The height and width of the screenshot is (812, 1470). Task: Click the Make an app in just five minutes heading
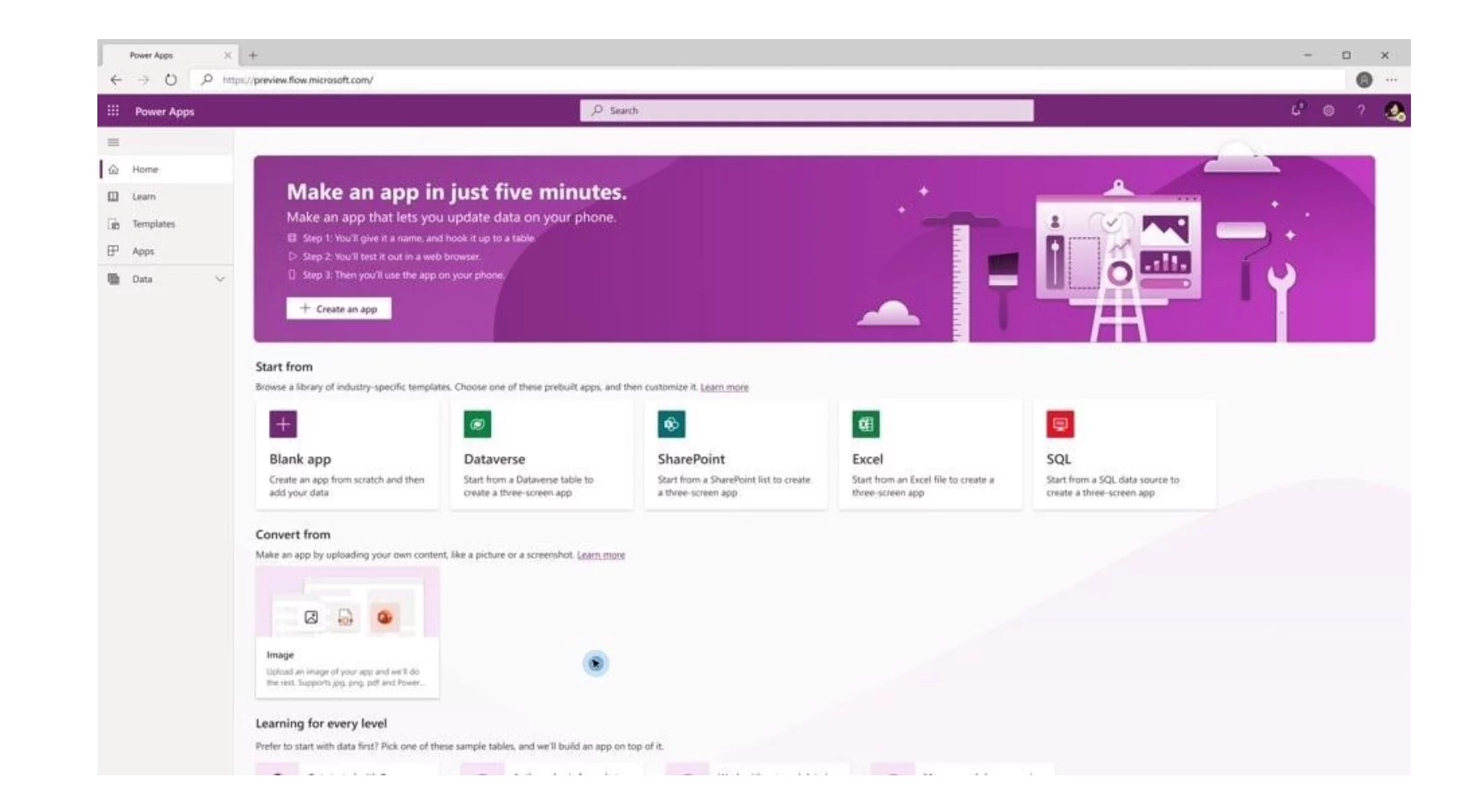456,192
